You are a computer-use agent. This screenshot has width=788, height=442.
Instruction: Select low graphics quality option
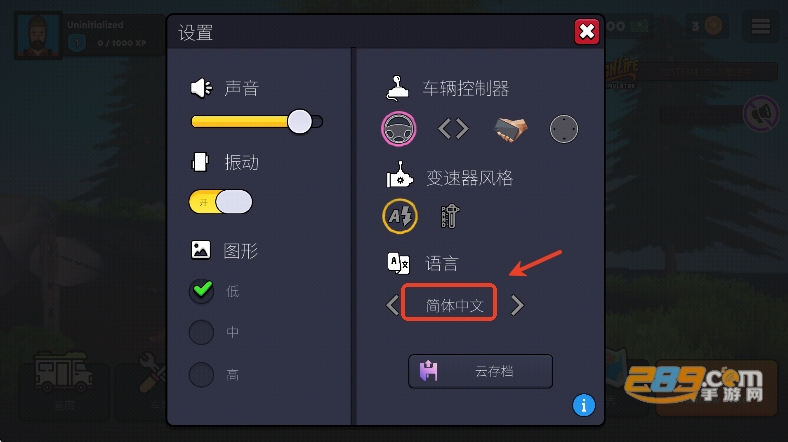coord(202,291)
